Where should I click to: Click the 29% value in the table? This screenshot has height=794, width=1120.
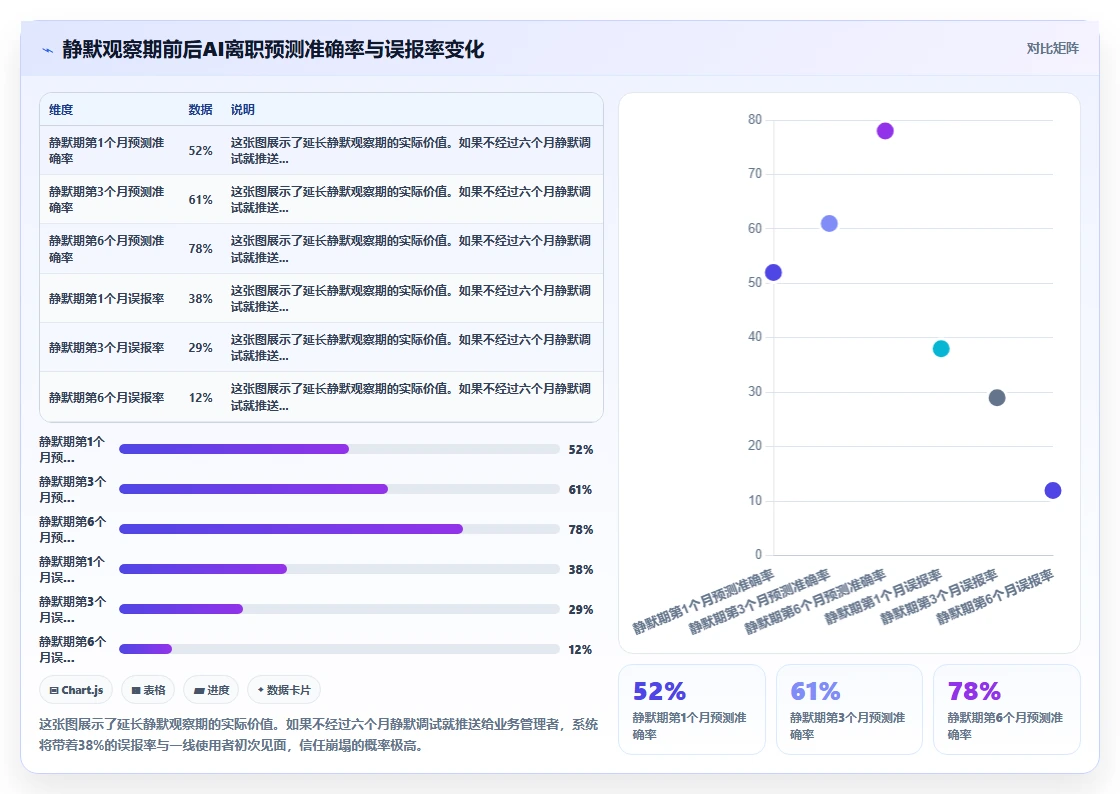tap(200, 348)
